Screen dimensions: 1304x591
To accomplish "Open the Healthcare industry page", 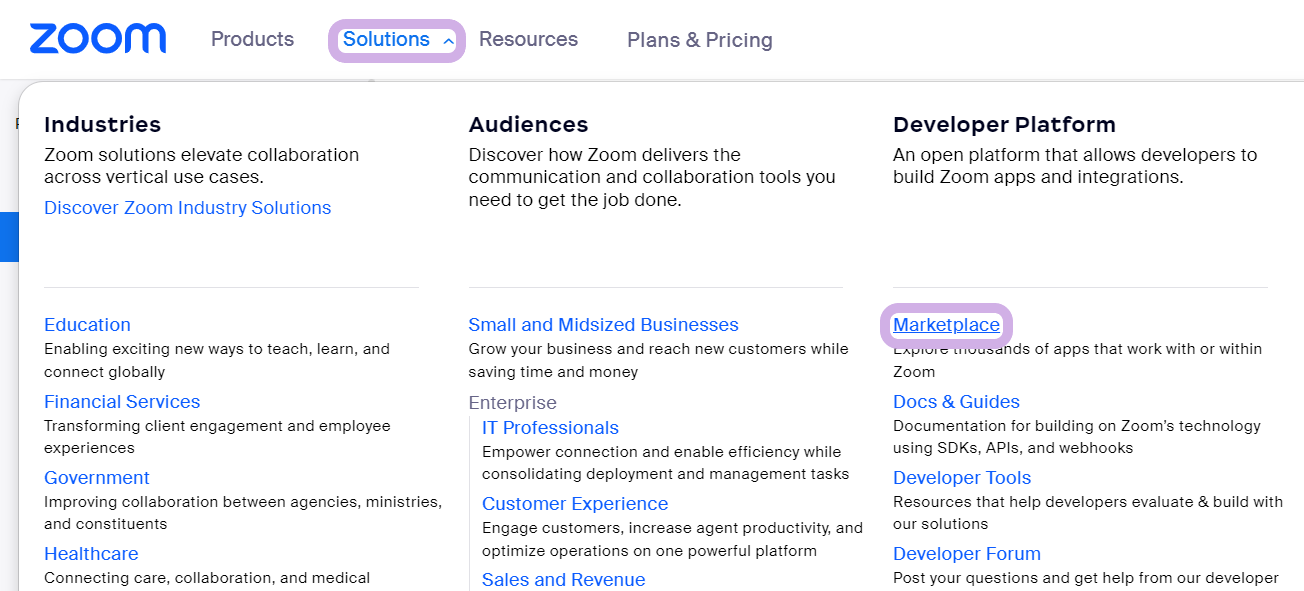I will pyautogui.click(x=91, y=554).
